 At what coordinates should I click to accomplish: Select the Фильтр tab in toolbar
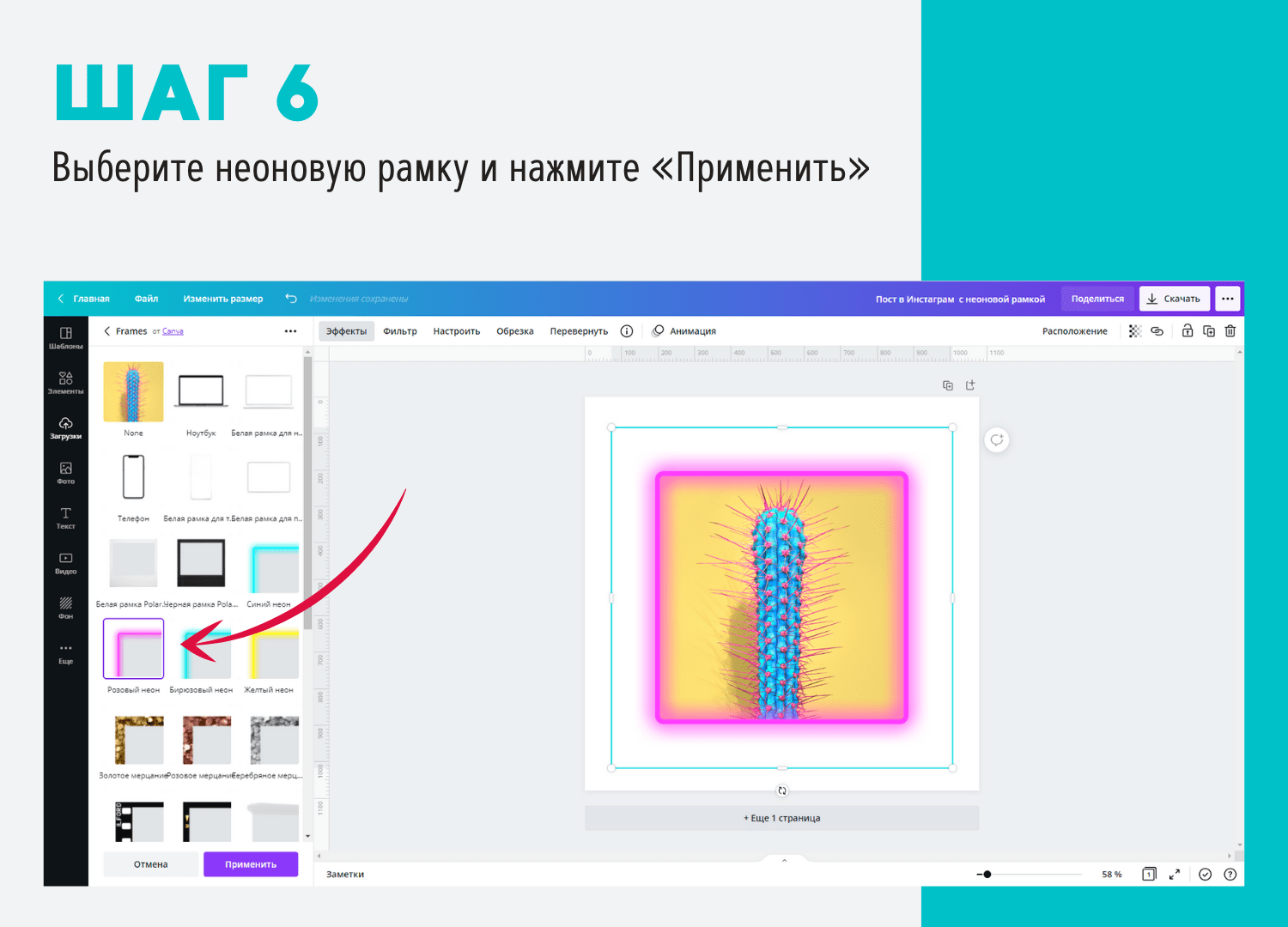pyautogui.click(x=399, y=331)
